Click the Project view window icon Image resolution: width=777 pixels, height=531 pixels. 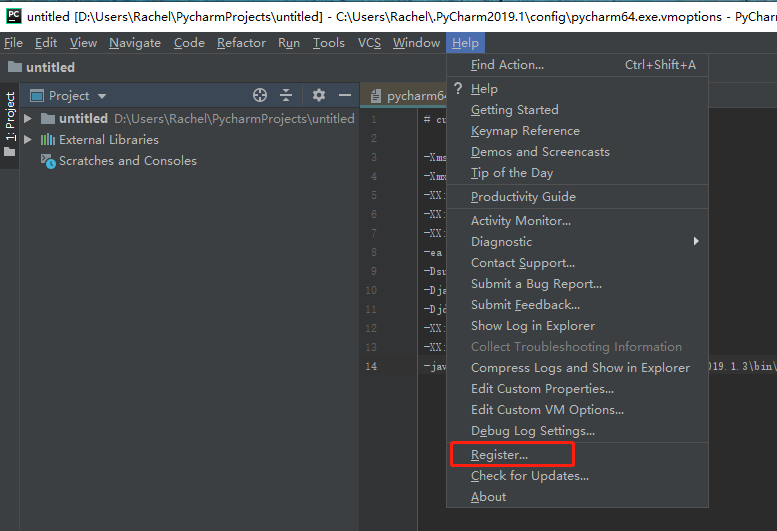pyautogui.click(x=37, y=96)
